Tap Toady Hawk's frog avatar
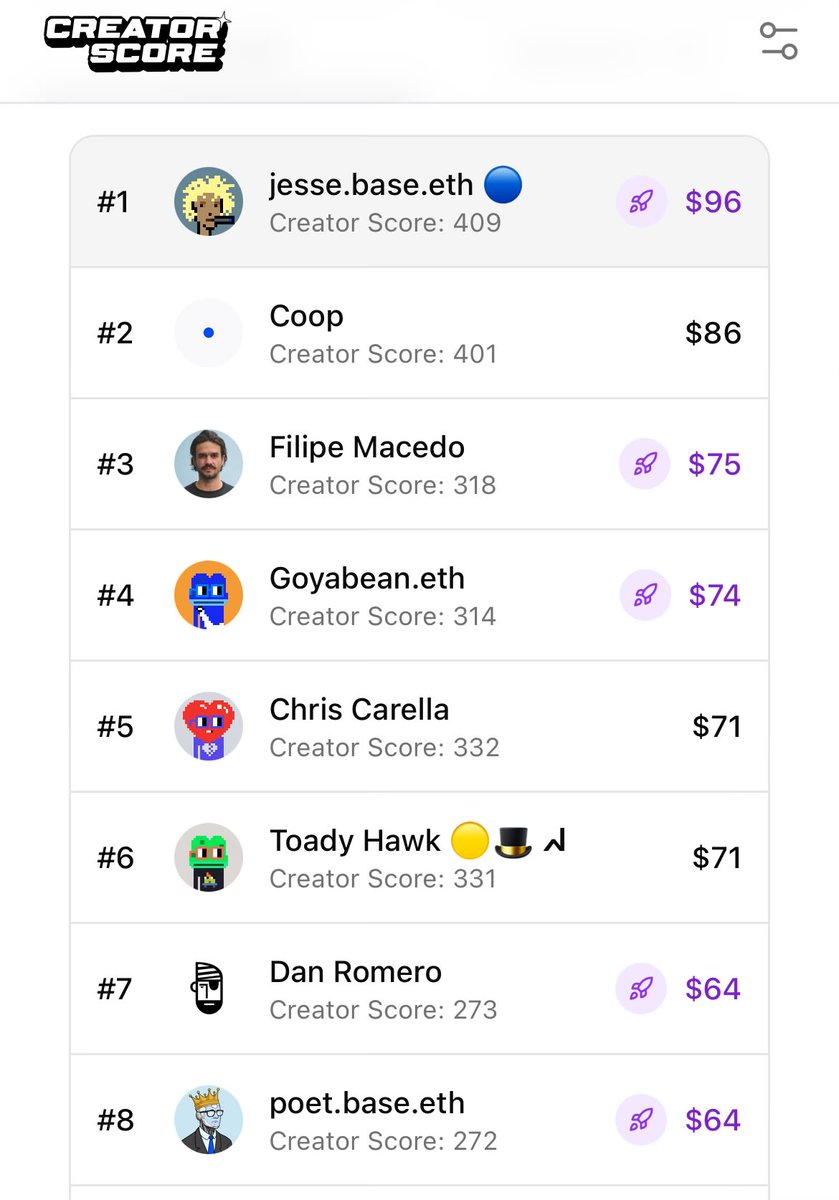 click(x=208, y=857)
